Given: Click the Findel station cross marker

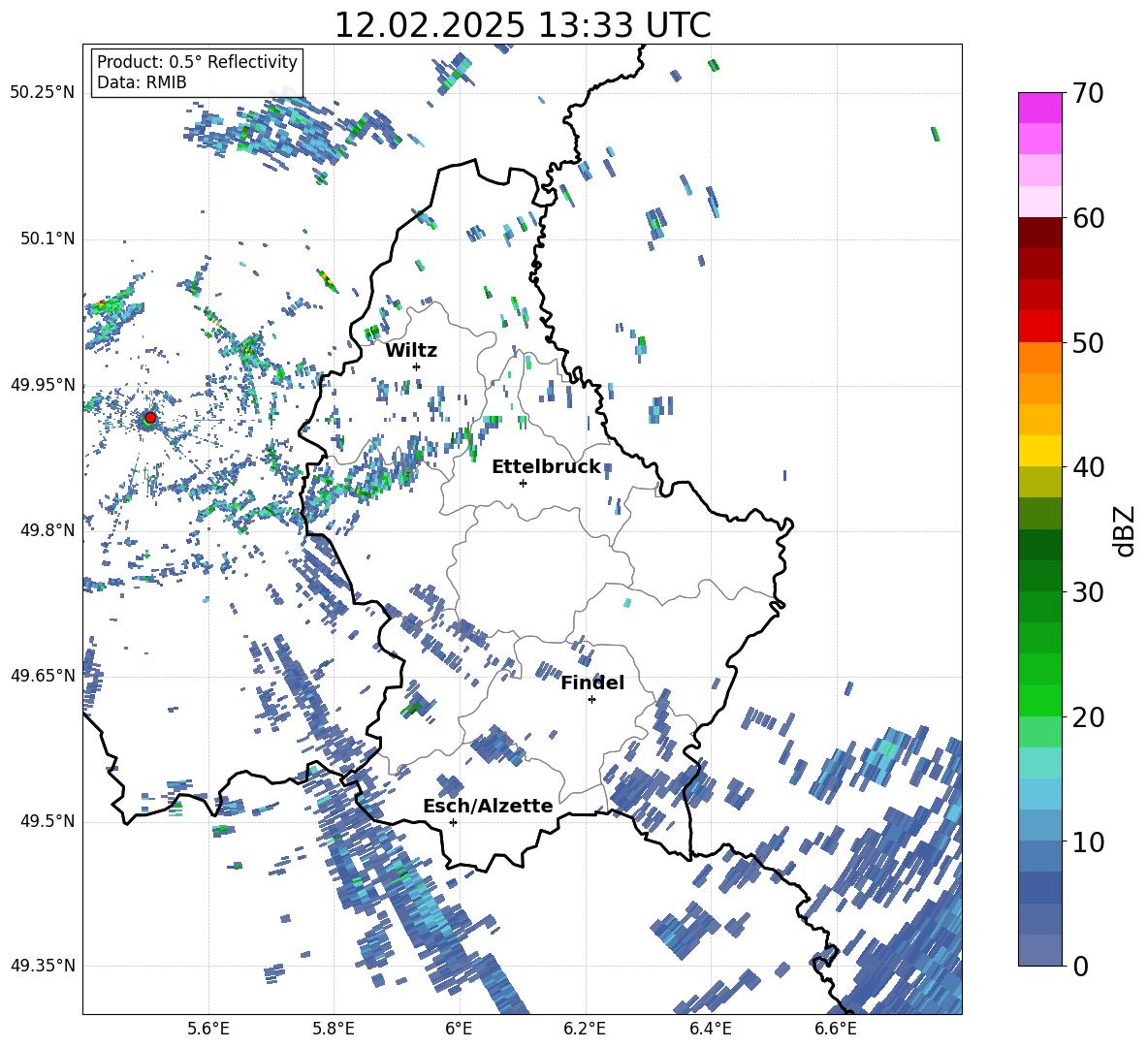Looking at the screenshot, I should pos(591,700).
